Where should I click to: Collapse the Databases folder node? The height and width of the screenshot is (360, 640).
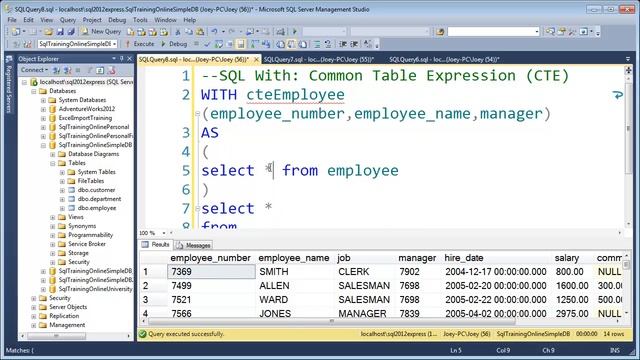[34, 91]
